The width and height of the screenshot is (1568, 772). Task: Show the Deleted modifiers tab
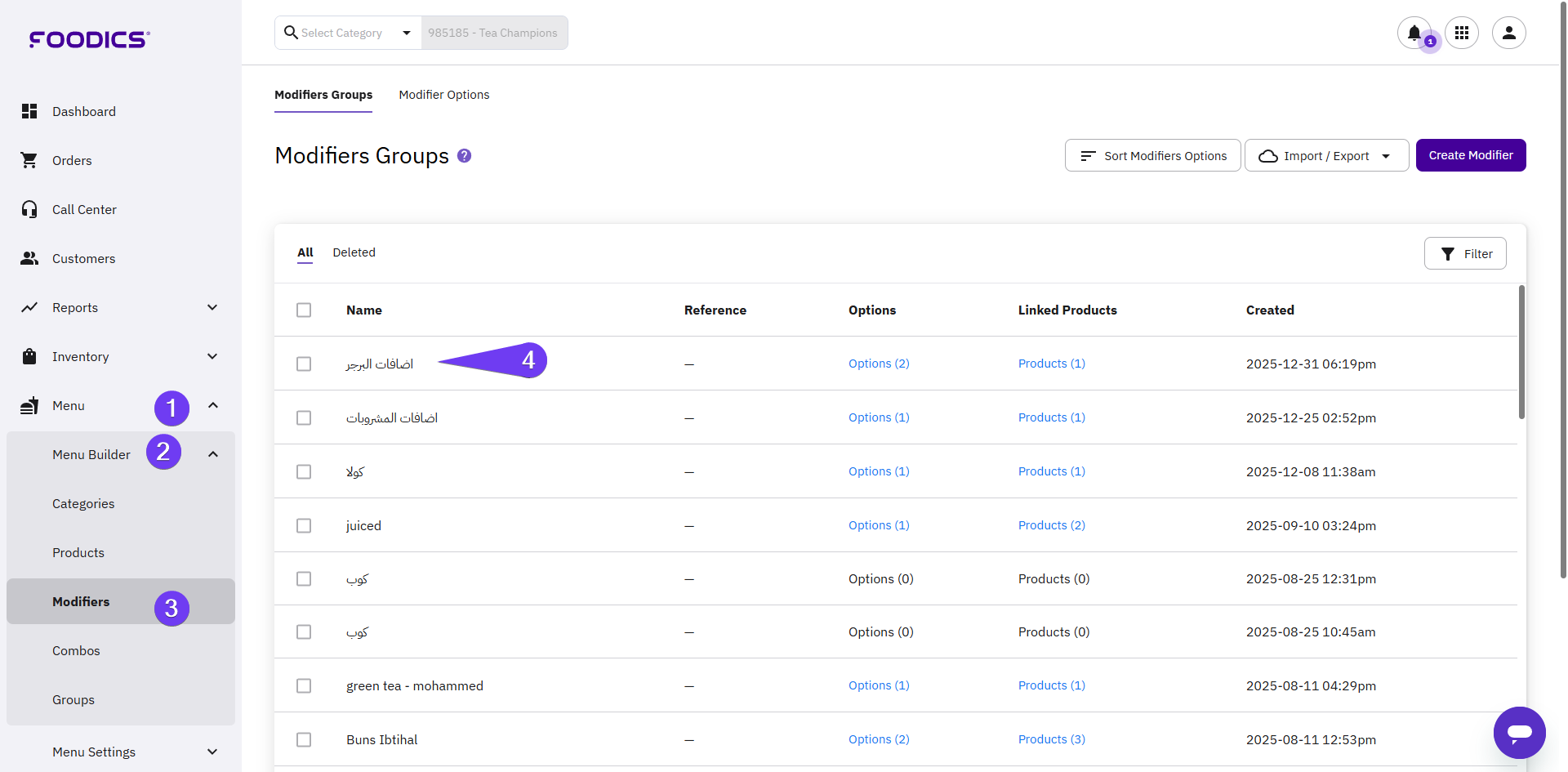(x=354, y=252)
